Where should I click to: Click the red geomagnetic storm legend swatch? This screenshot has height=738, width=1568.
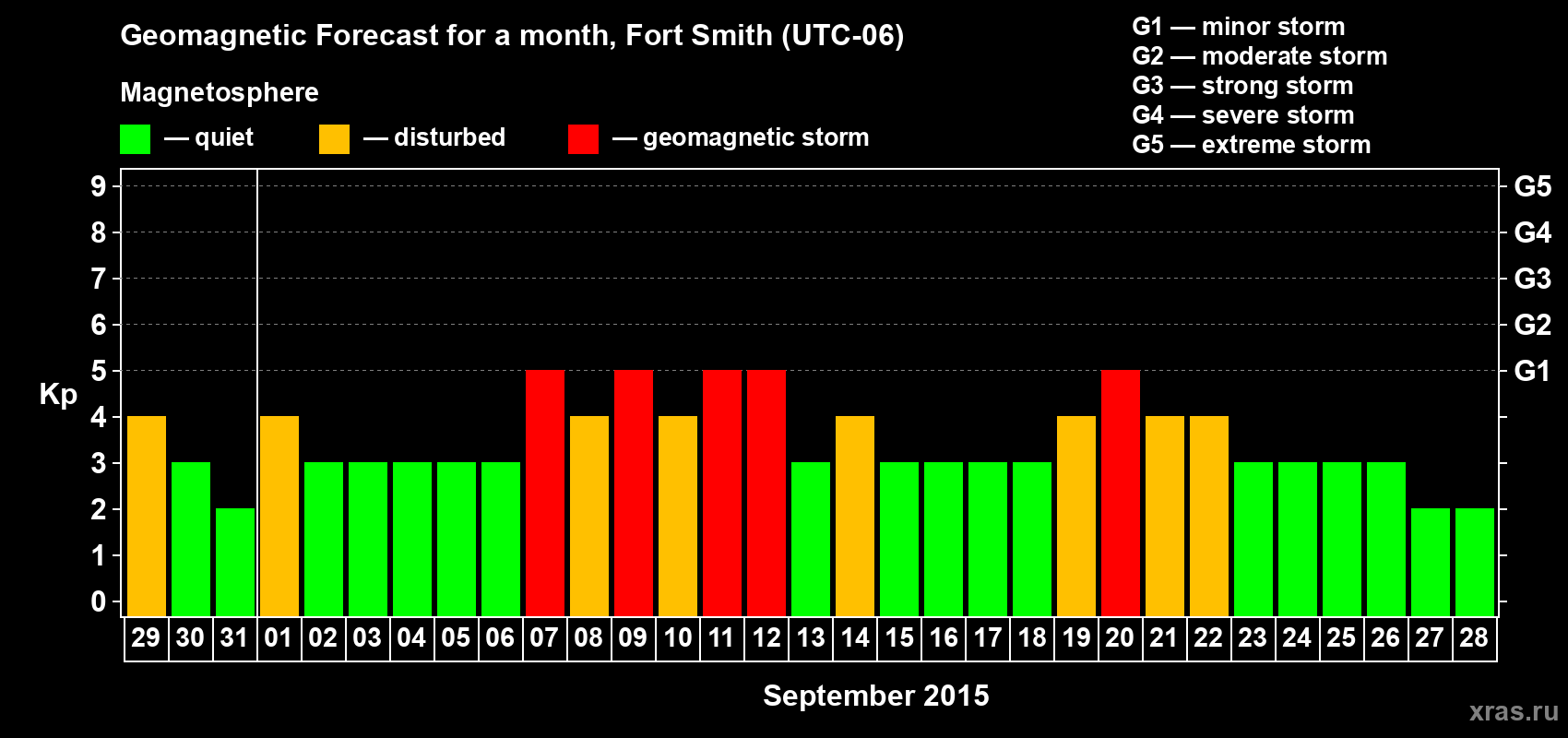pos(584,139)
